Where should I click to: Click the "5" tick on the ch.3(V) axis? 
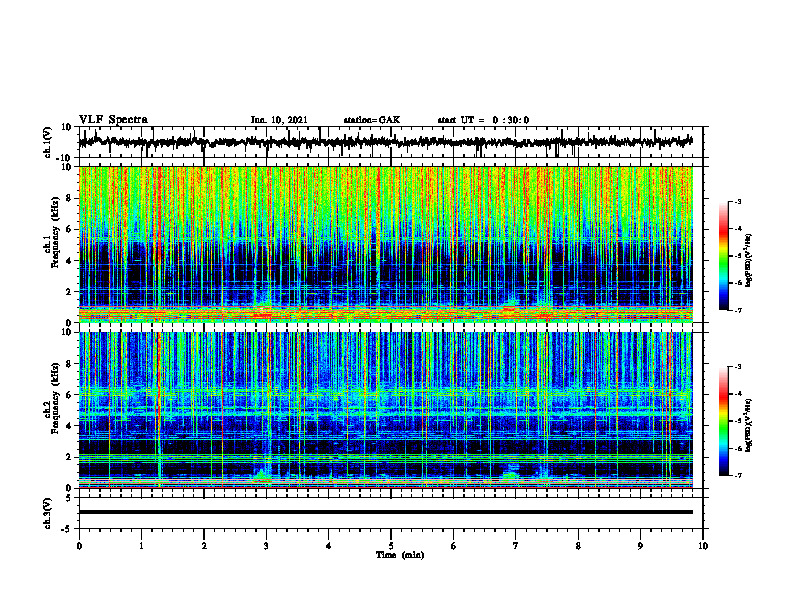click(70, 498)
